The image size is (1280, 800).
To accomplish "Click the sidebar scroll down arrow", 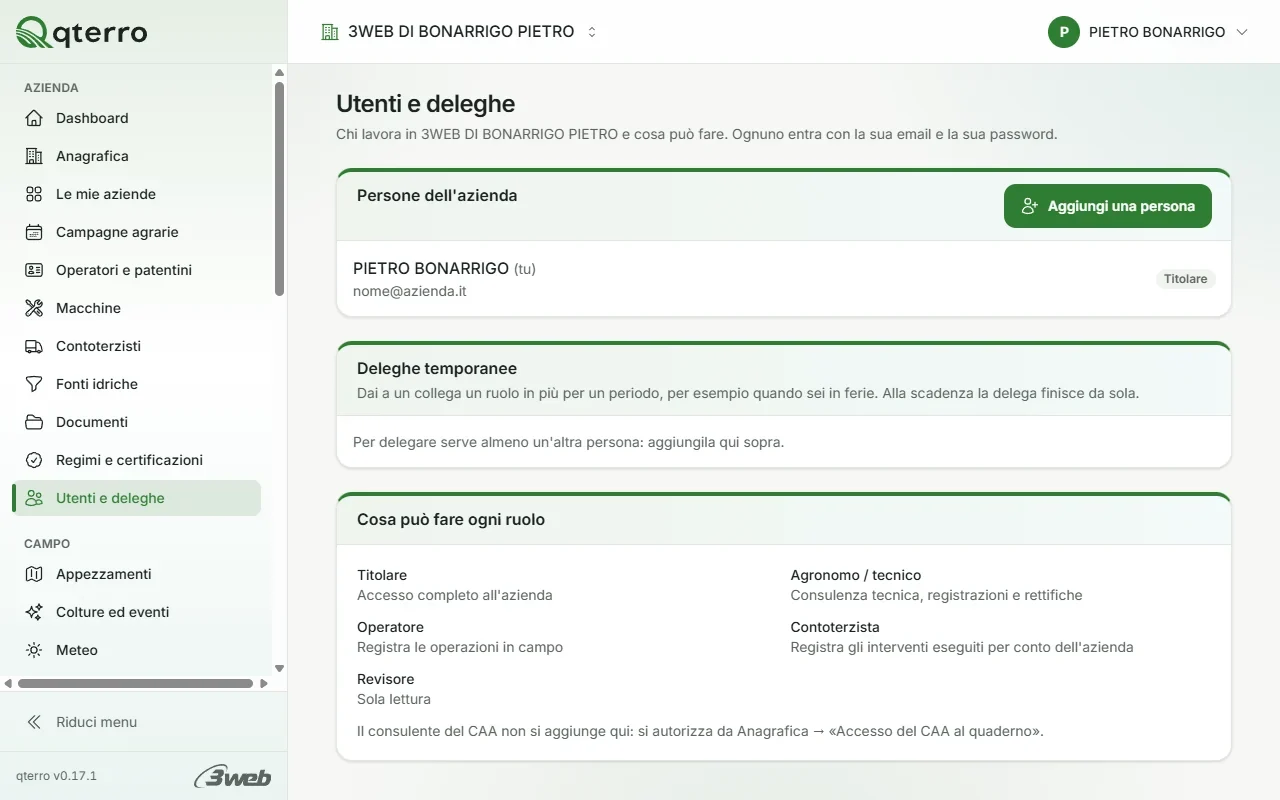I will pos(279,669).
